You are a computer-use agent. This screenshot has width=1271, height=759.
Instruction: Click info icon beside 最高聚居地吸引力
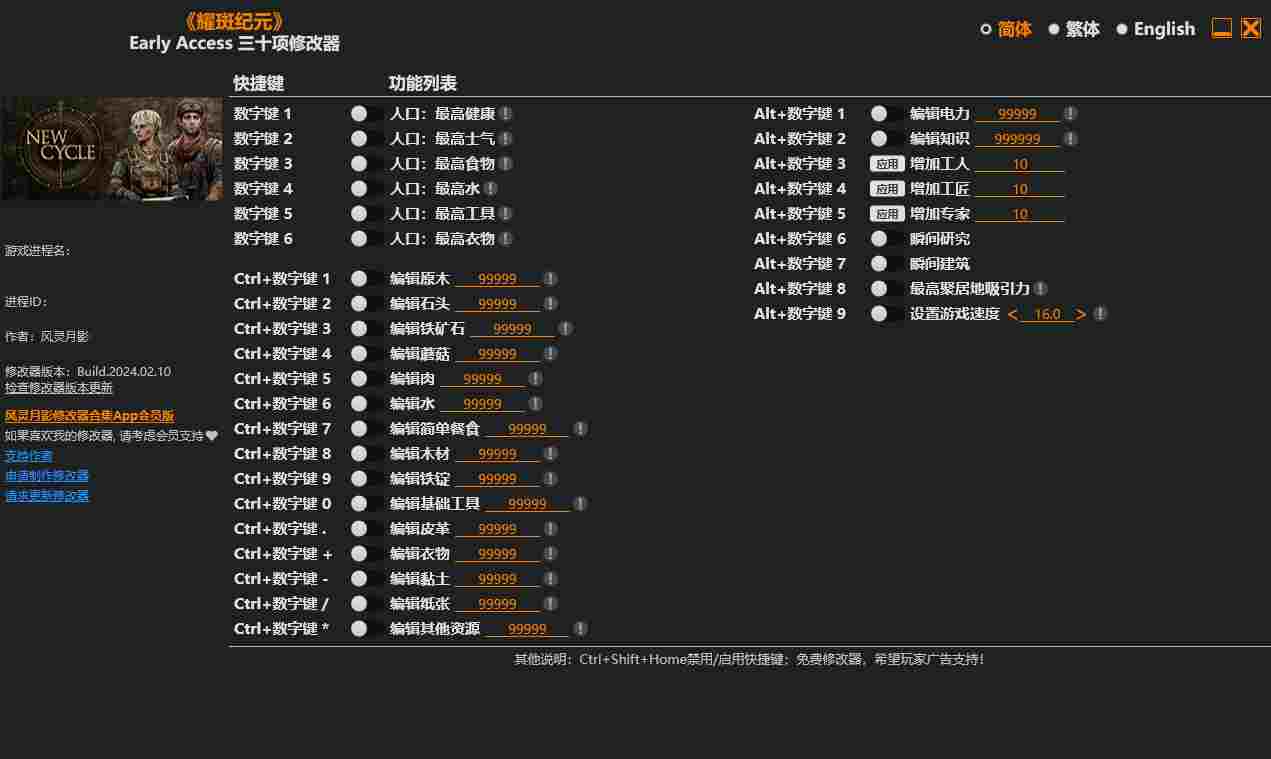coord(1040,289)
